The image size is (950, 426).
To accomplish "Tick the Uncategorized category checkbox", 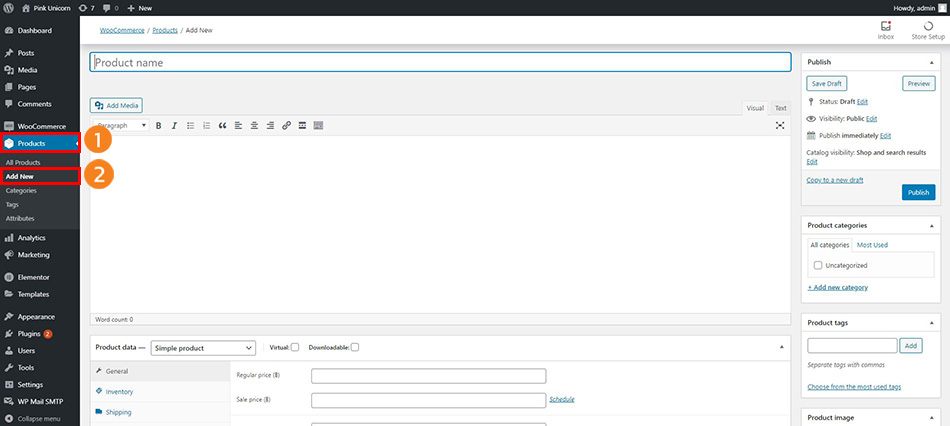I will 818,265.
